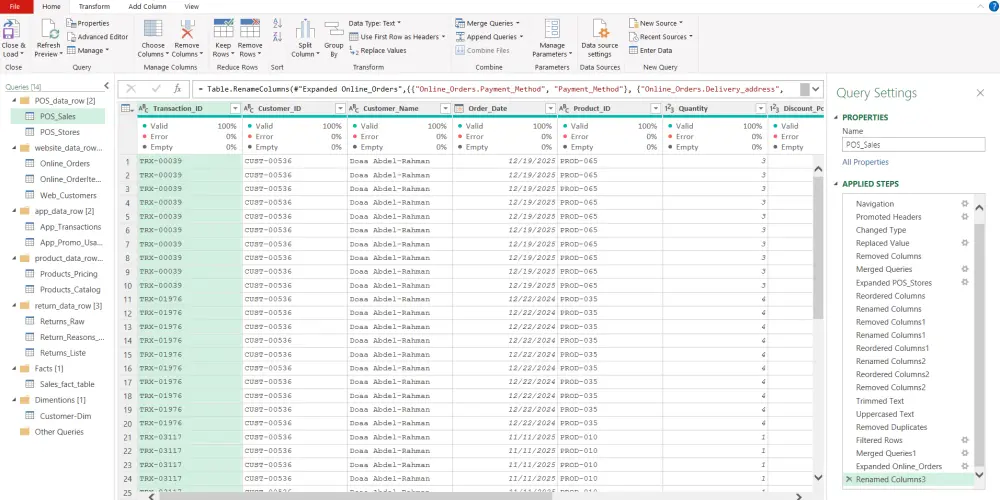Select the POS_Stores query
This screenshot has width=1000, height=500.
59,132
